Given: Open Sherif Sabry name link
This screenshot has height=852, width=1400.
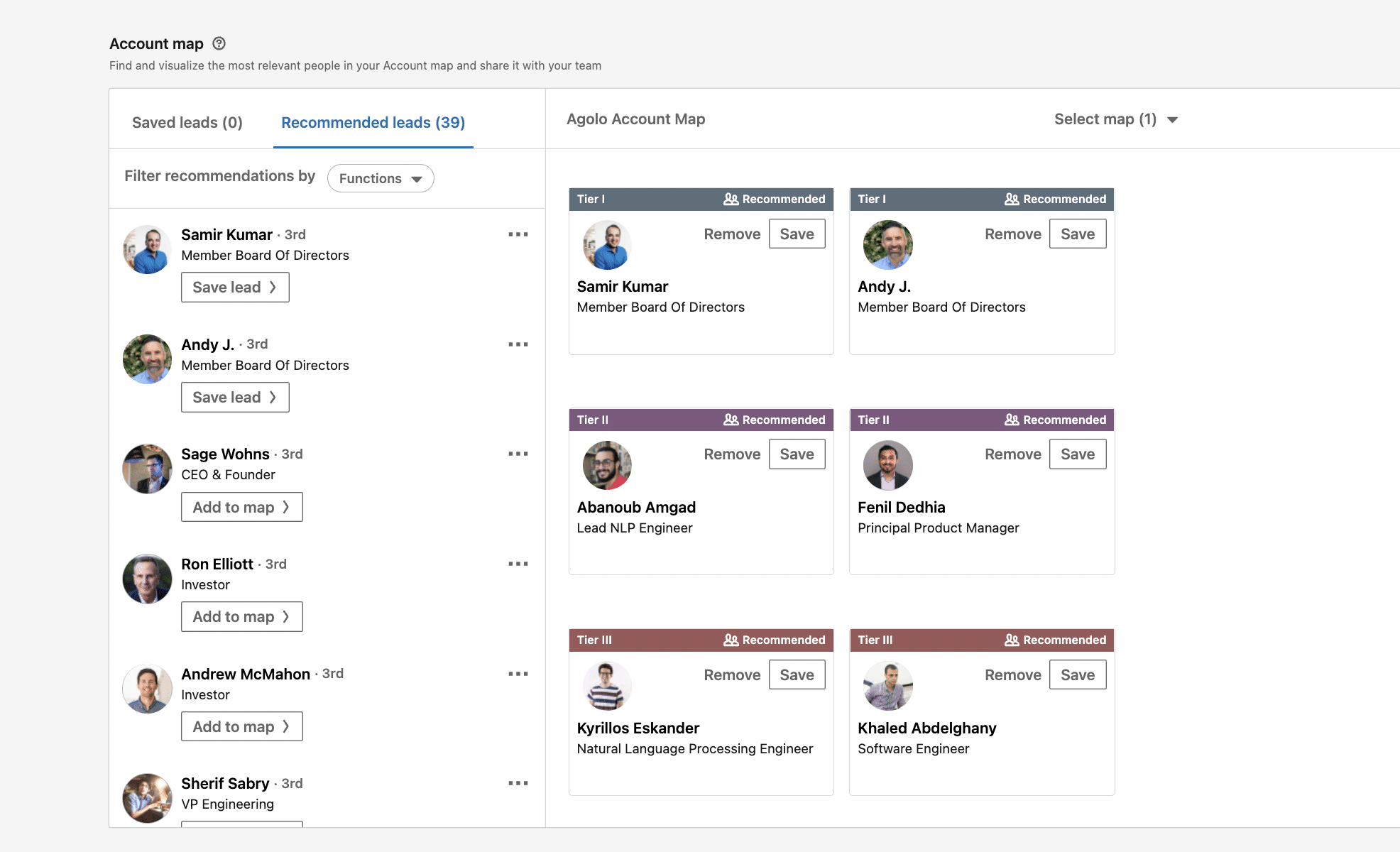Looking at the screenshot, I should (225, 783).
